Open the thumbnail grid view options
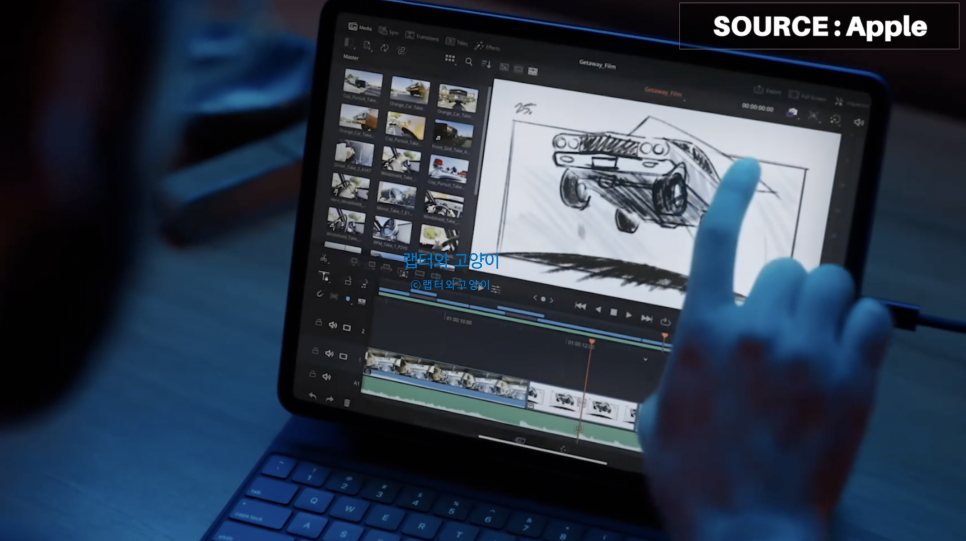966x541 pixels. [x=450, y=59]
